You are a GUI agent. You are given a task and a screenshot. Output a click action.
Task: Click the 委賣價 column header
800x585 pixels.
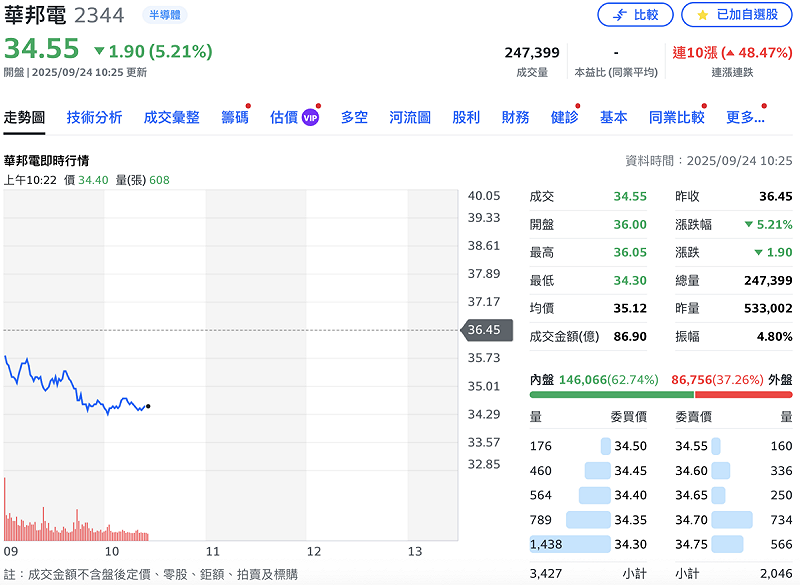[693, 417]
